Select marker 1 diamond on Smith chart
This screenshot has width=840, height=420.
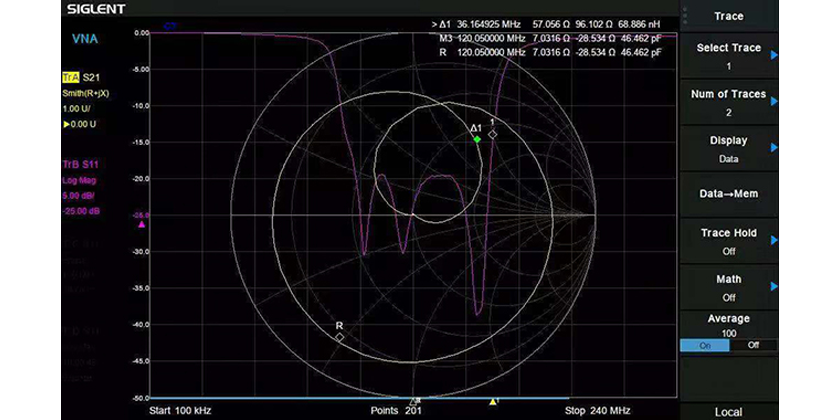(x=492, y=134)
